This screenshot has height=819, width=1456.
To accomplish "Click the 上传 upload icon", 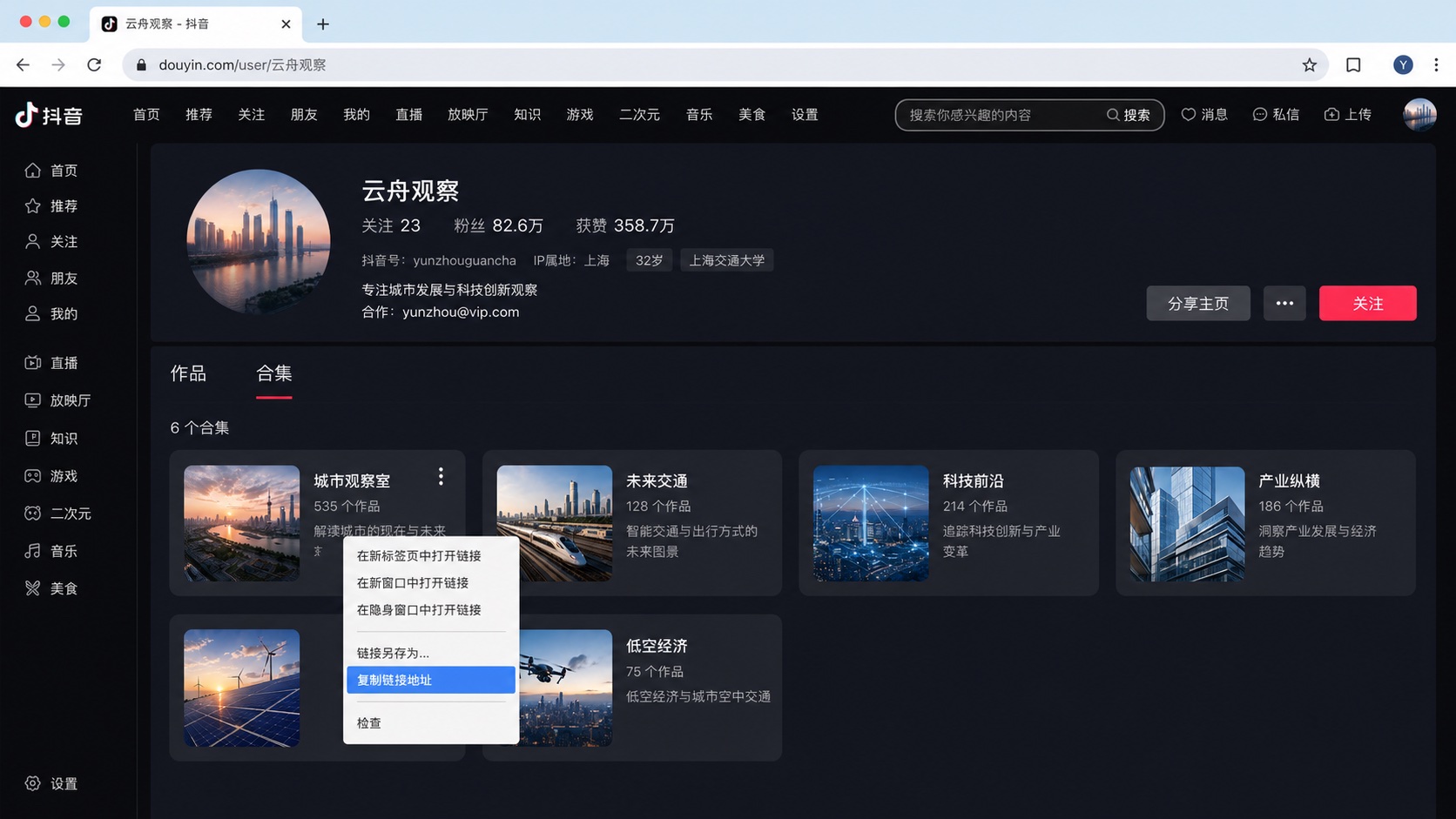I will point(1331,114).
